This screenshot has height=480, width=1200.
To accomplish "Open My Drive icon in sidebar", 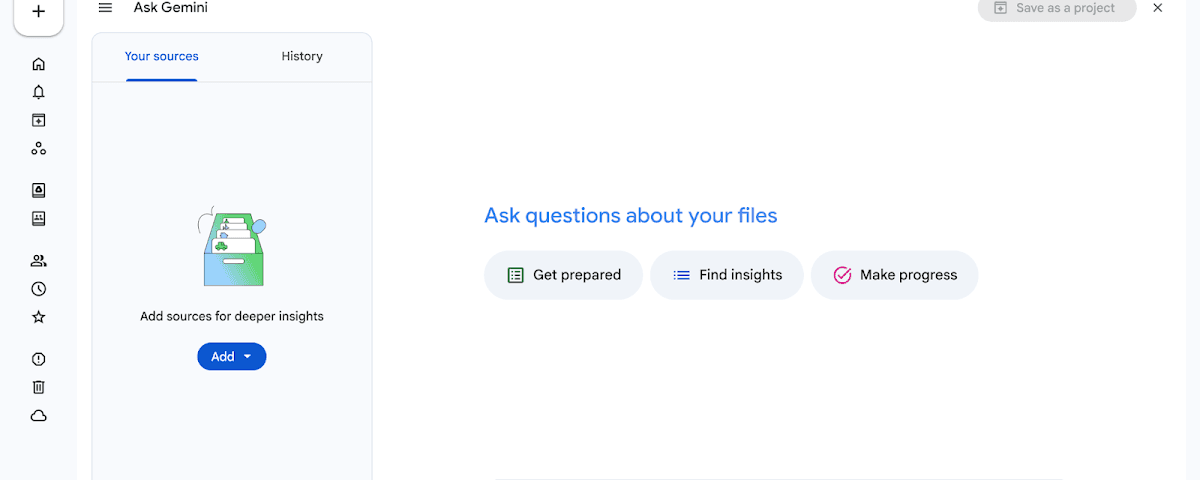I will point(39,190).
